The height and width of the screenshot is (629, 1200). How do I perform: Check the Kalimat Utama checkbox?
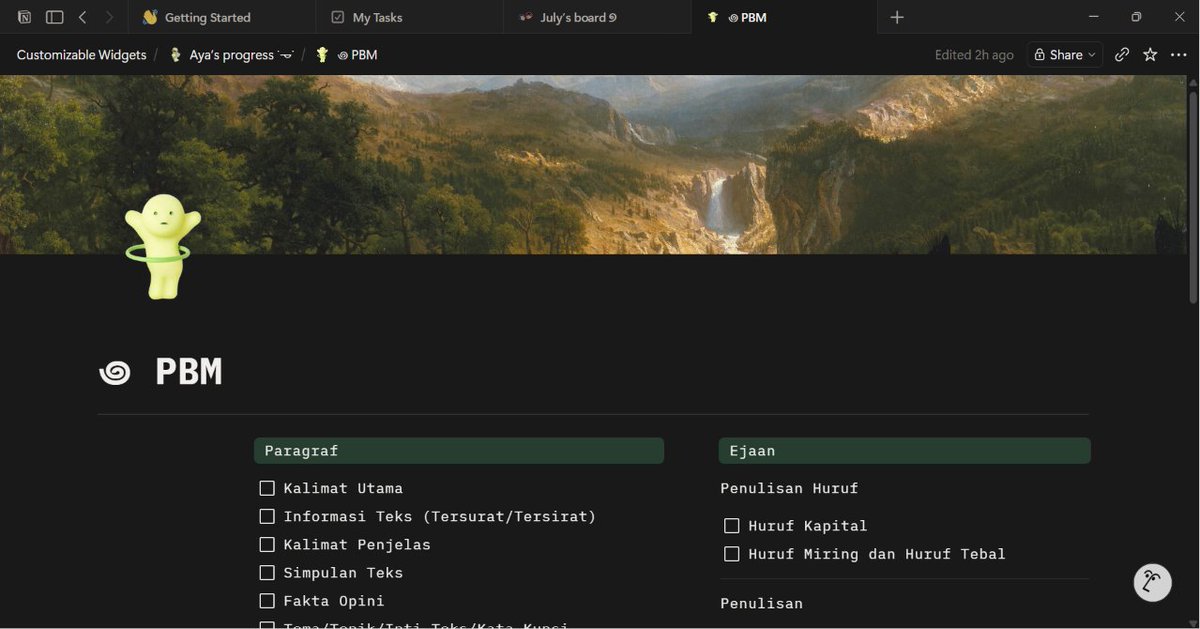coord(267,488)
